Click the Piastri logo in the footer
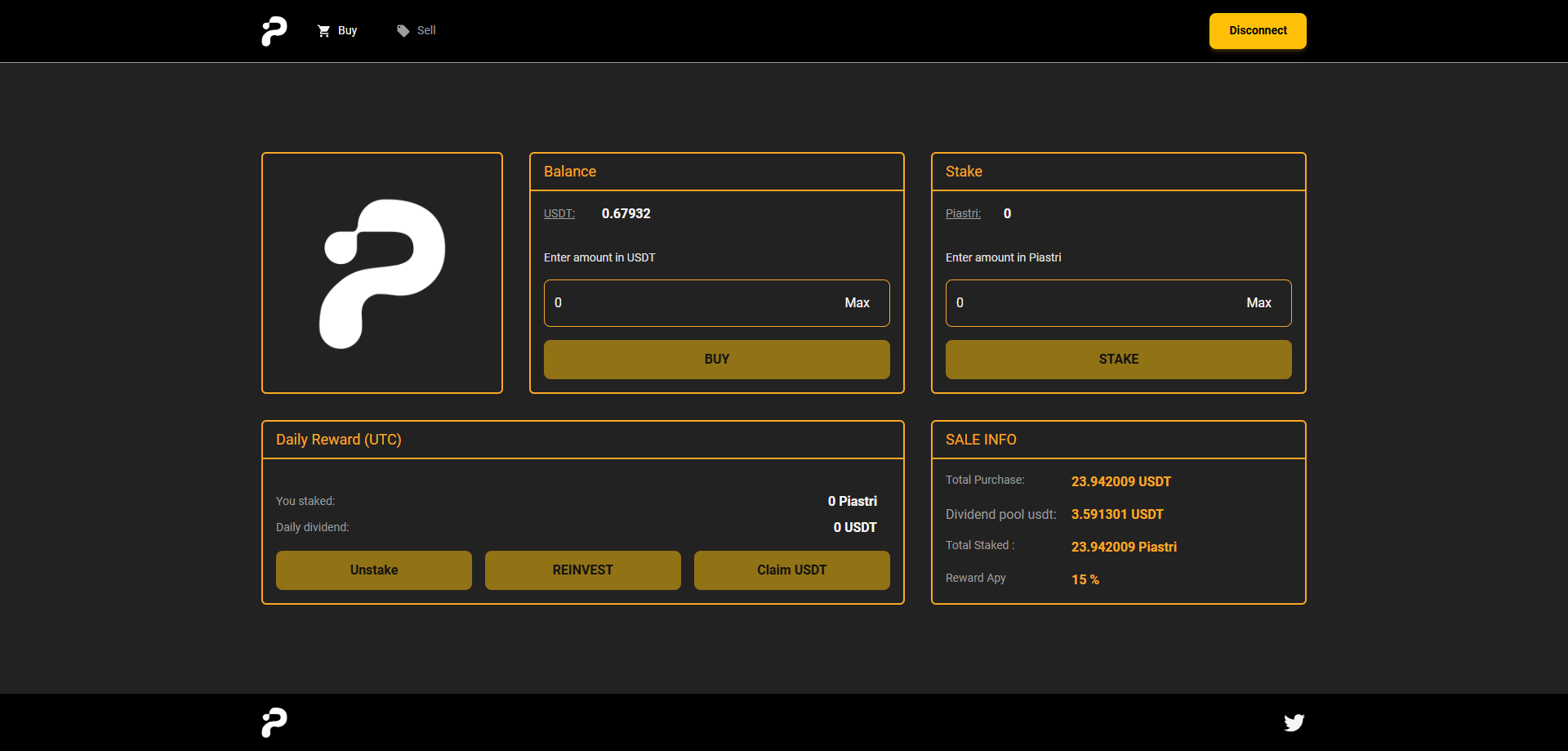Viewport: 1568px width, 751px height. pyautogui.click(x=273, y=722)
